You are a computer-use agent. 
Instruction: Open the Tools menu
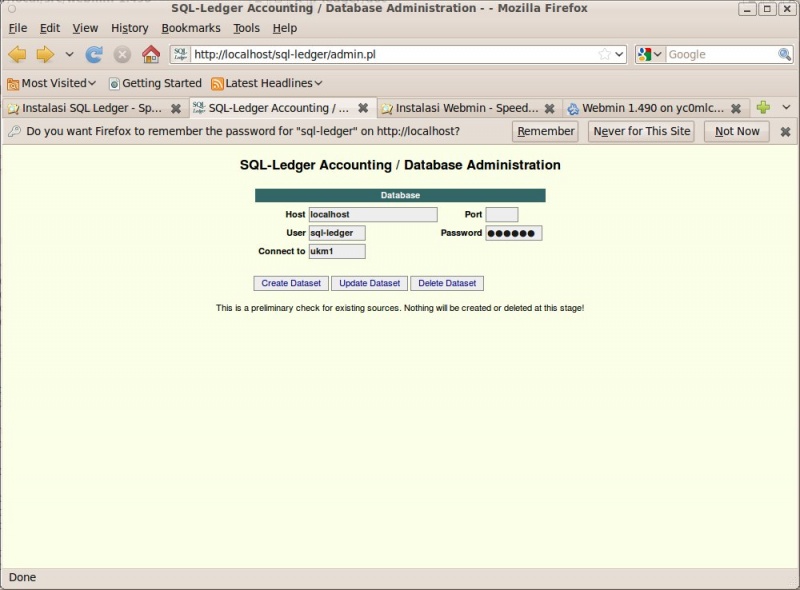(246, 28)
